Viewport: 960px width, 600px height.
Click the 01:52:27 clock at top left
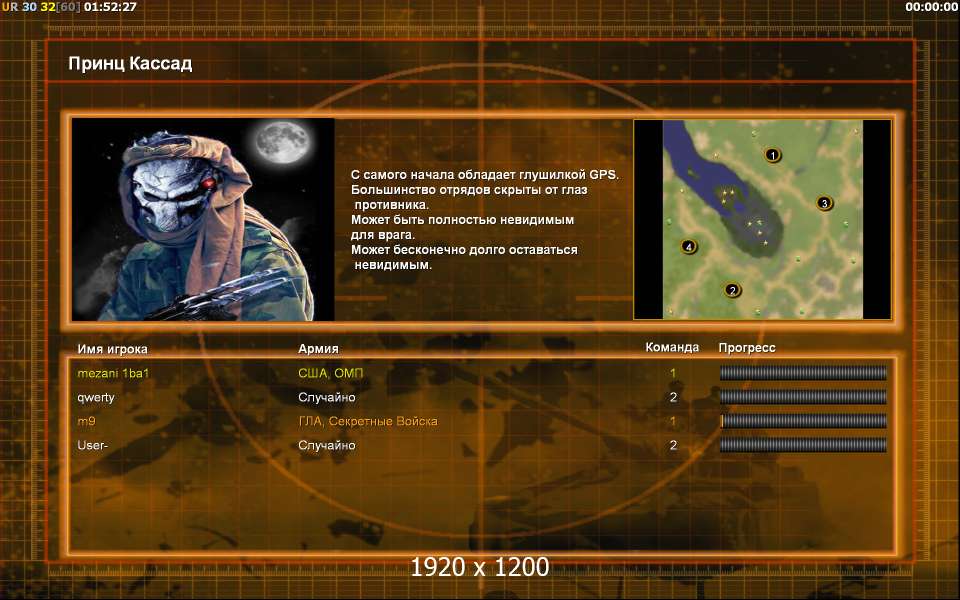110,7
